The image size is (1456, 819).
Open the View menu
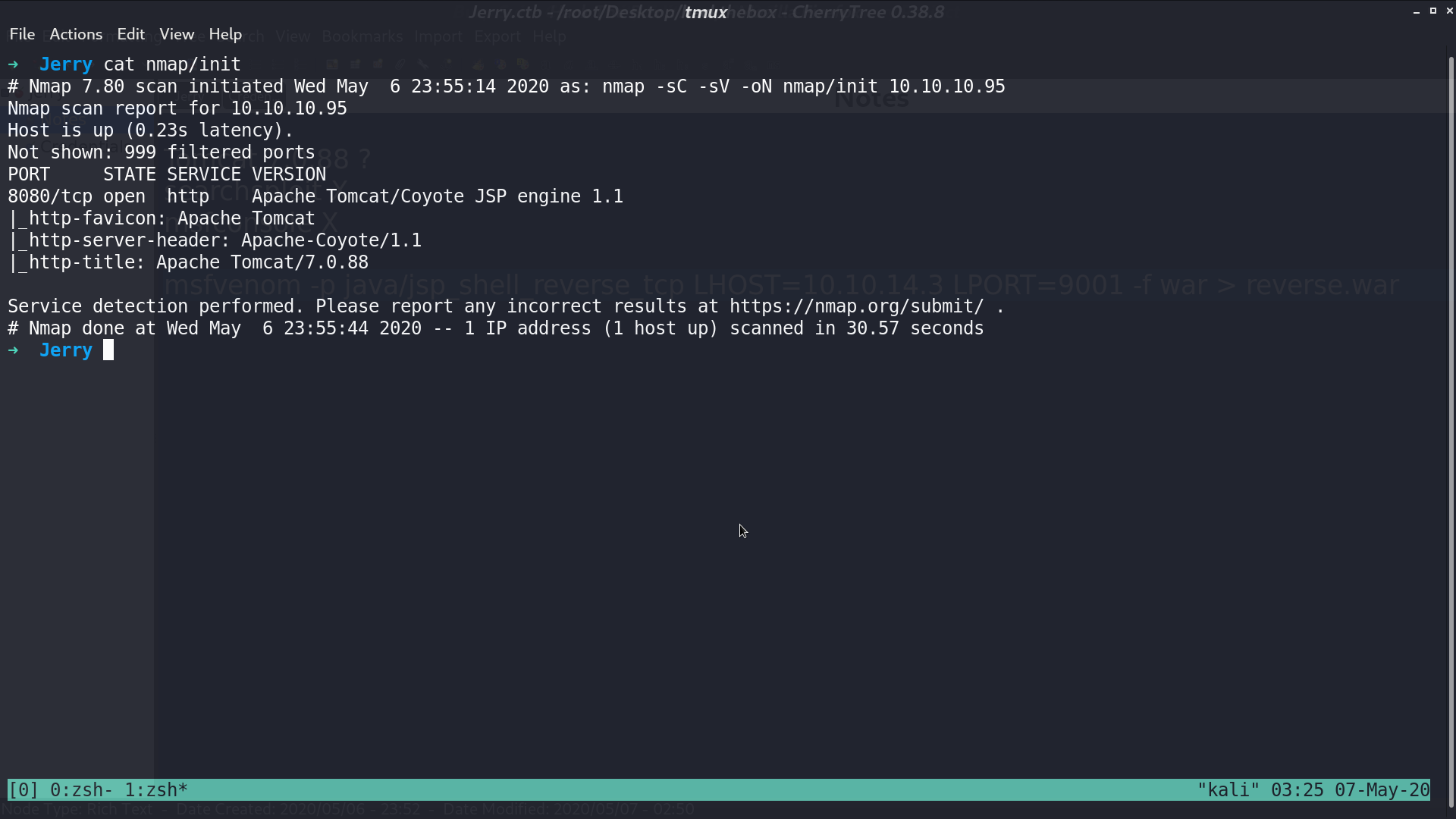[177, 34]
